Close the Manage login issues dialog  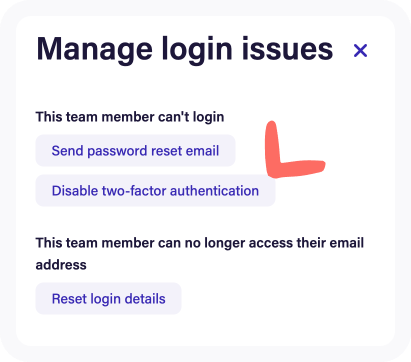(x=360, y=51)
